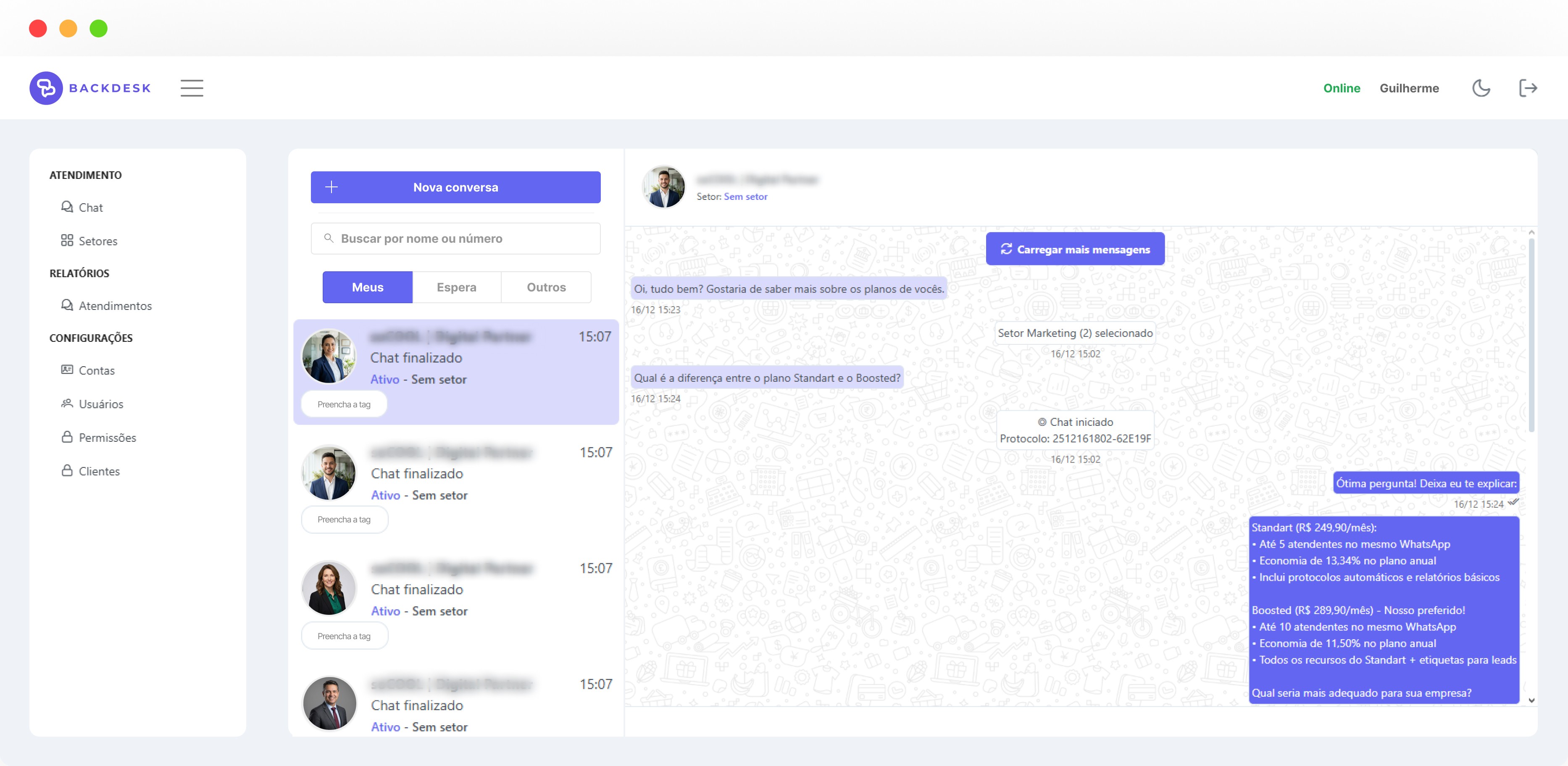Toggle dark mode moon icon
Screen dimensions: 1568x766
click(x=1480, y=88)
